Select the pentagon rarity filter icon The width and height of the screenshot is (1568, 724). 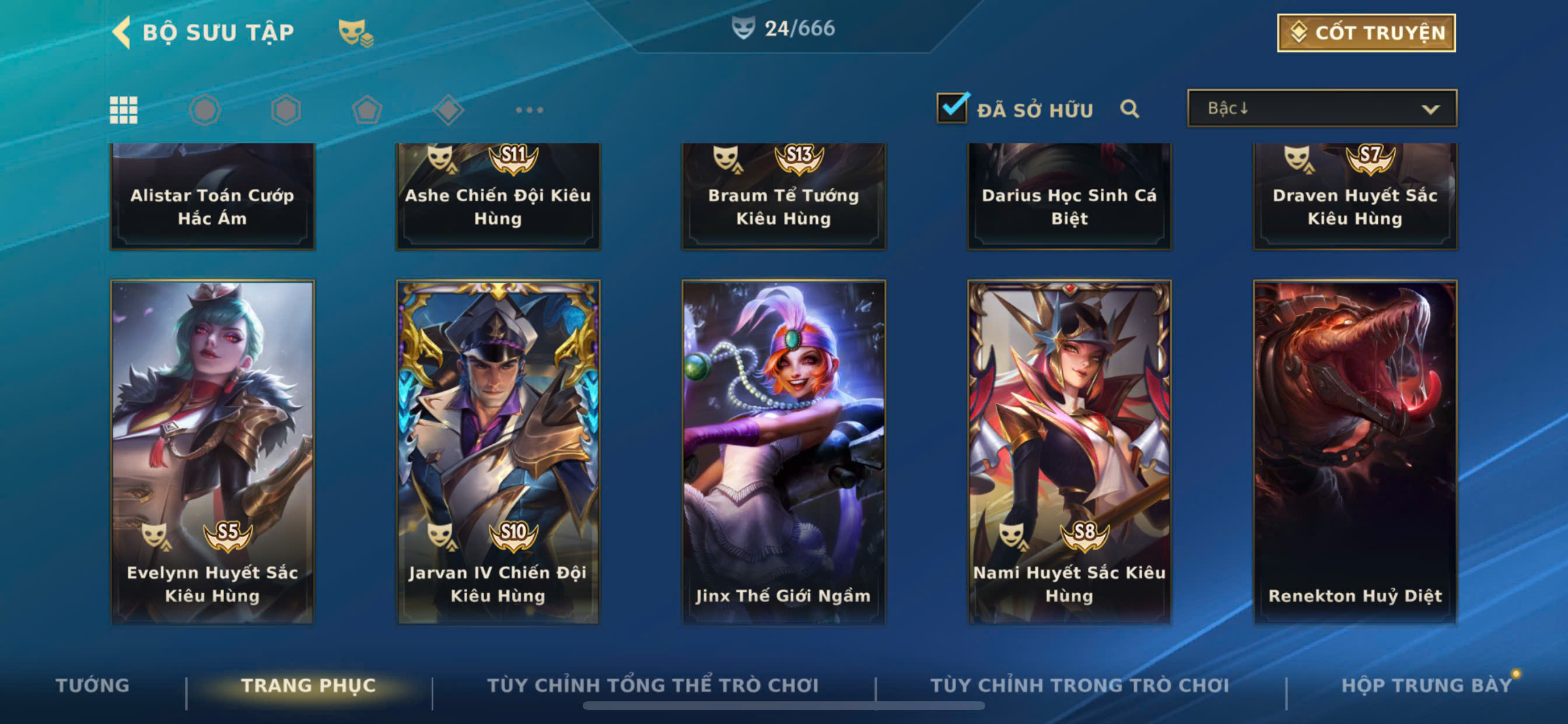tap(367, 110)
